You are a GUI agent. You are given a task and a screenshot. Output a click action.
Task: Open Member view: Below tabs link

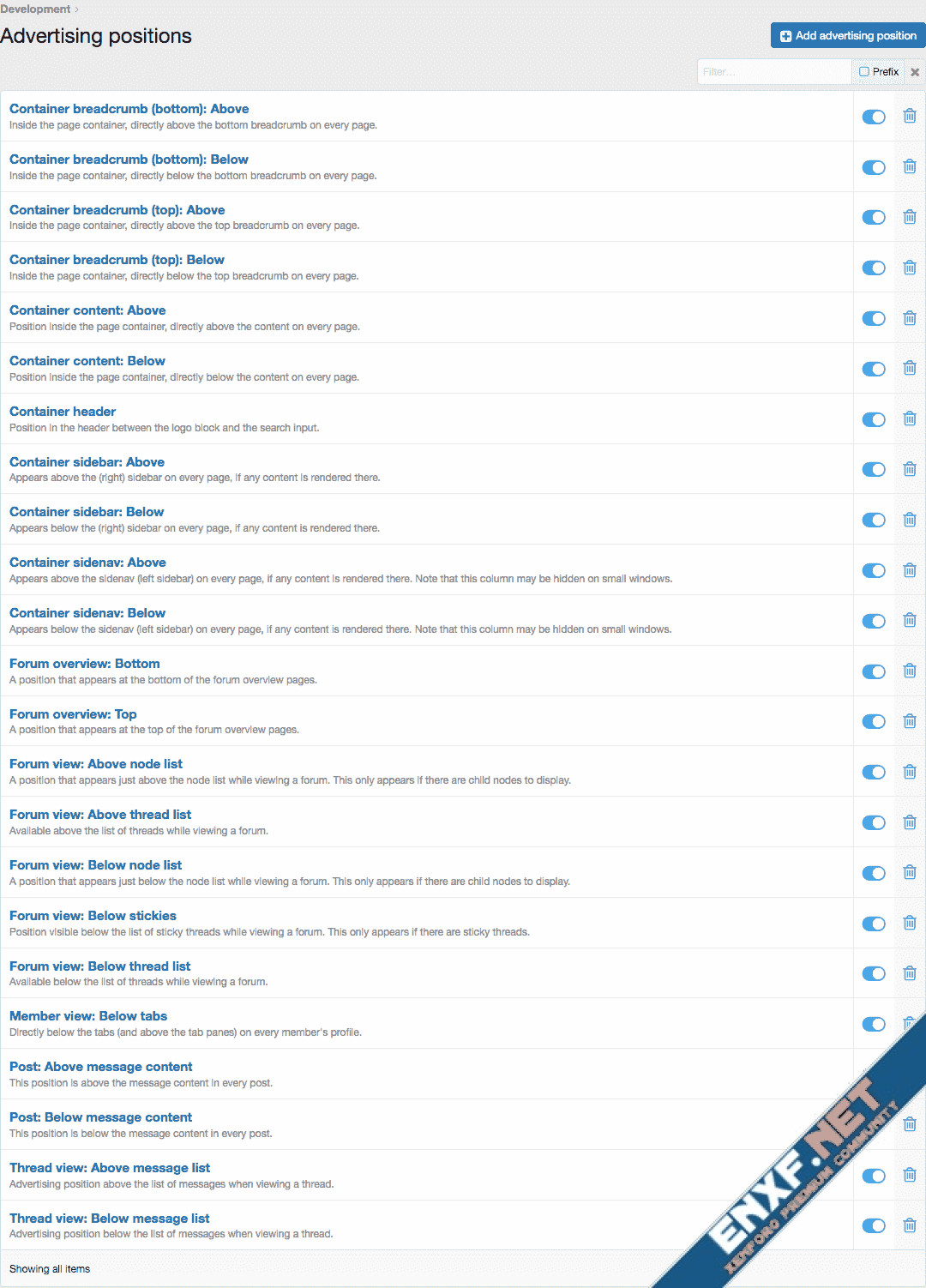[x=88, y=1016]
